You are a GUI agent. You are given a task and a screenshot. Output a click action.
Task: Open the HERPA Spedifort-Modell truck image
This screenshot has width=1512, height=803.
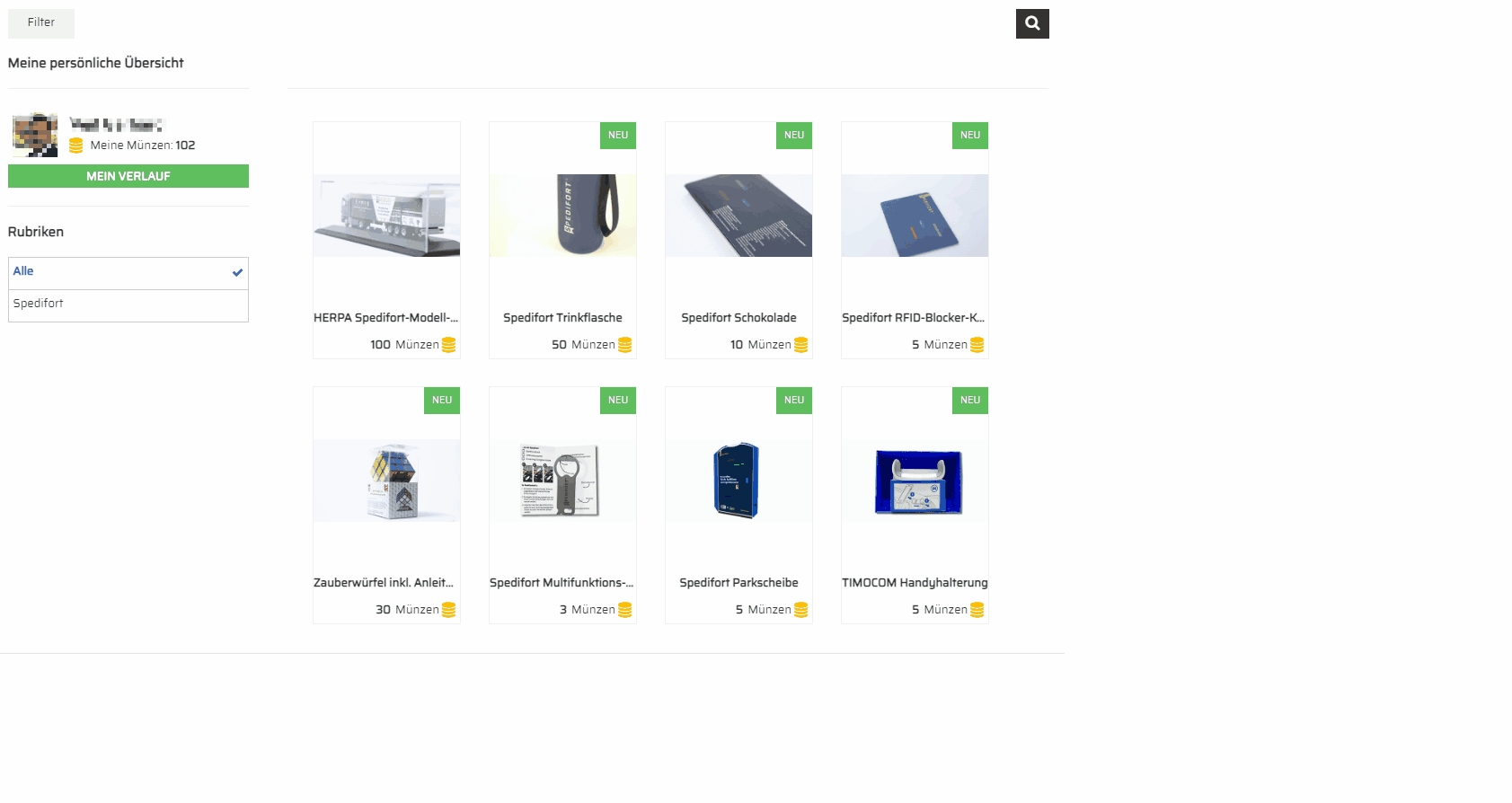pyautogui.click(x=386, y=216)
